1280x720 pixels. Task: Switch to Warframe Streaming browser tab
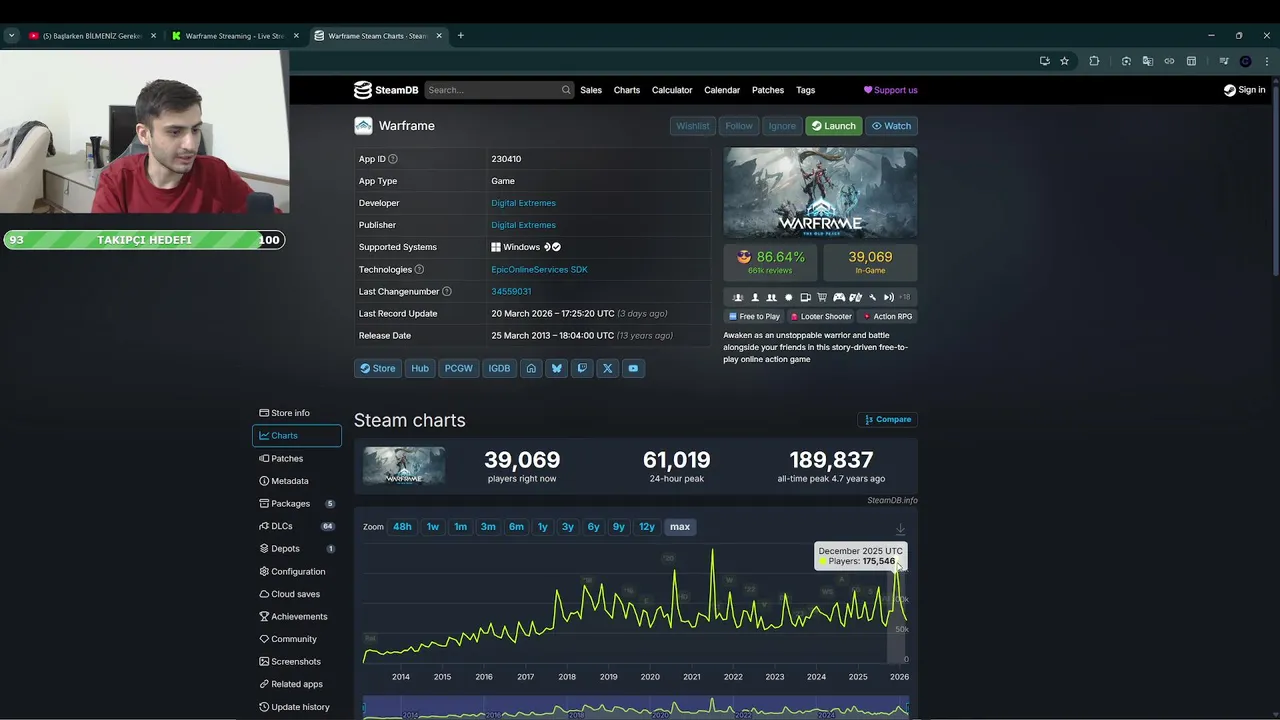(234, 36)
